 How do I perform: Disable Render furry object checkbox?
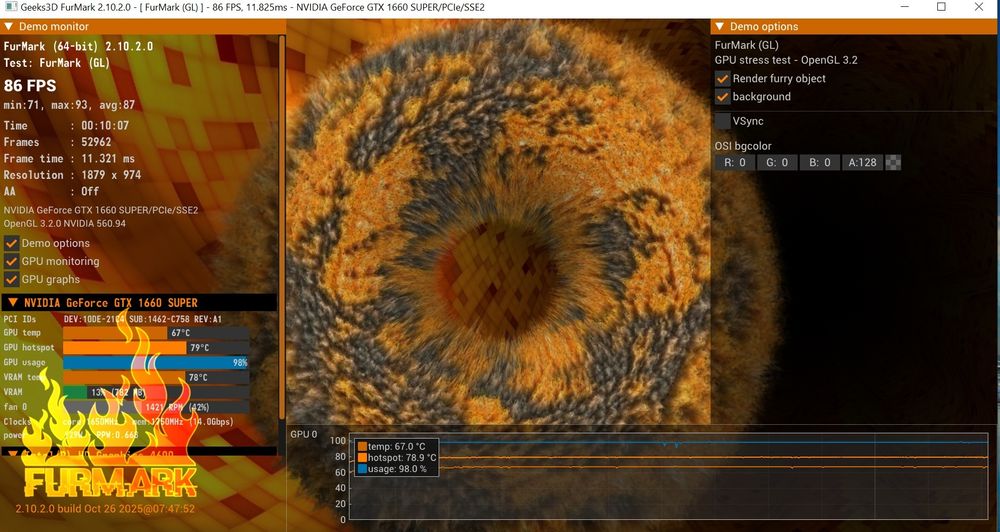click(722, 78)
